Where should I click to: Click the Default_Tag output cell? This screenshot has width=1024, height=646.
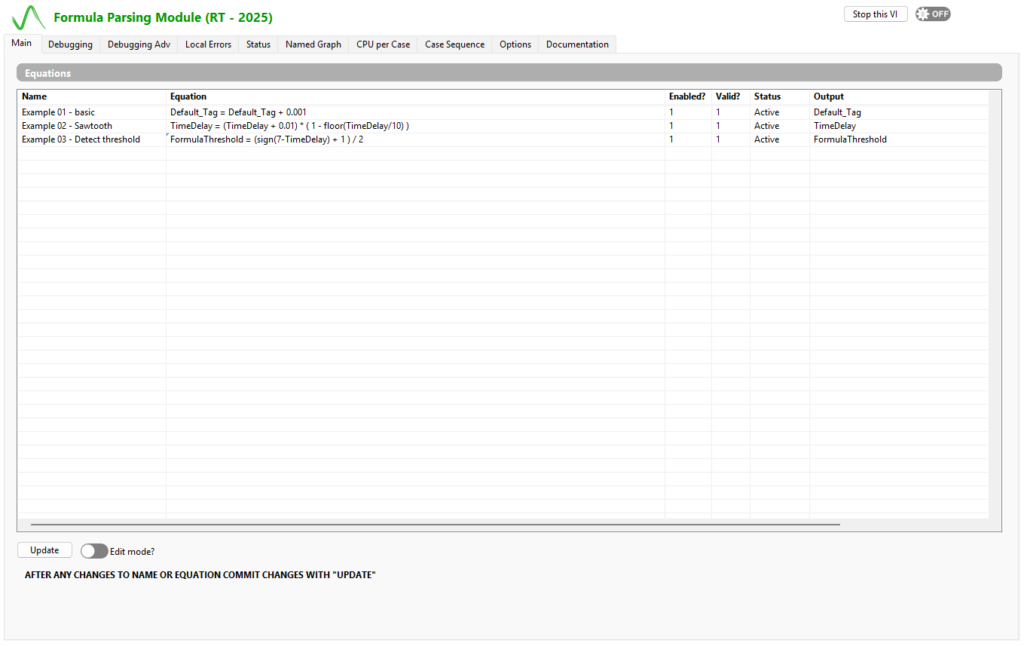[899, 112]
